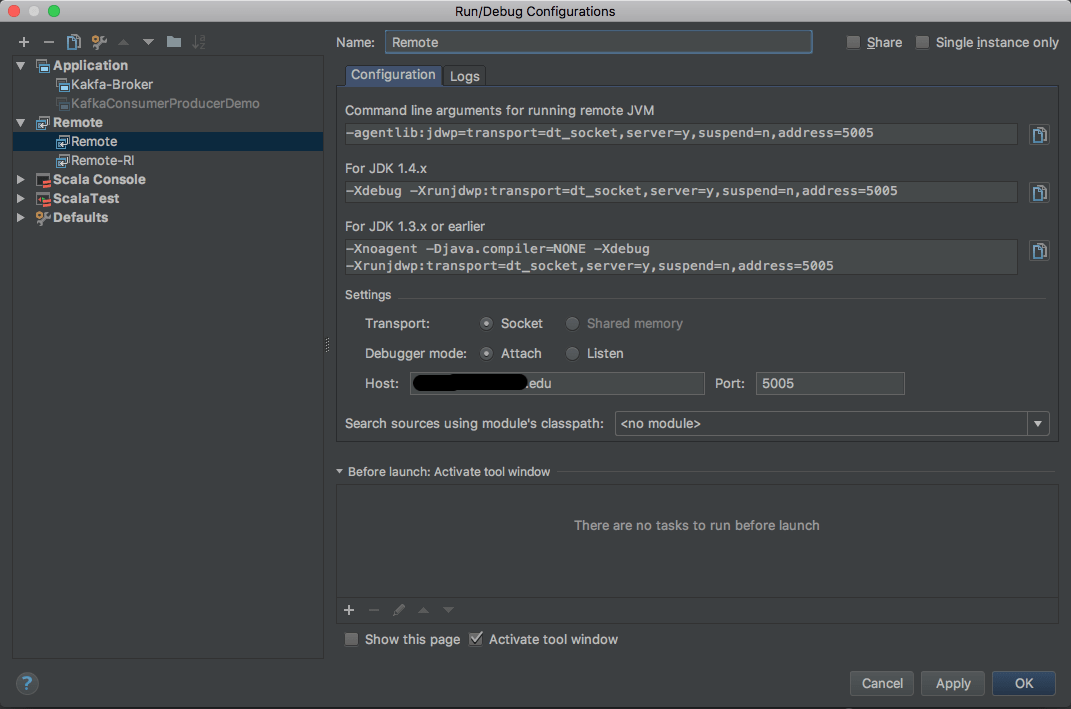The width and height of the screenshot is (1071, 709).
Task: Click the Apply button
Action: pyautogui.click(x=952, y=683)
